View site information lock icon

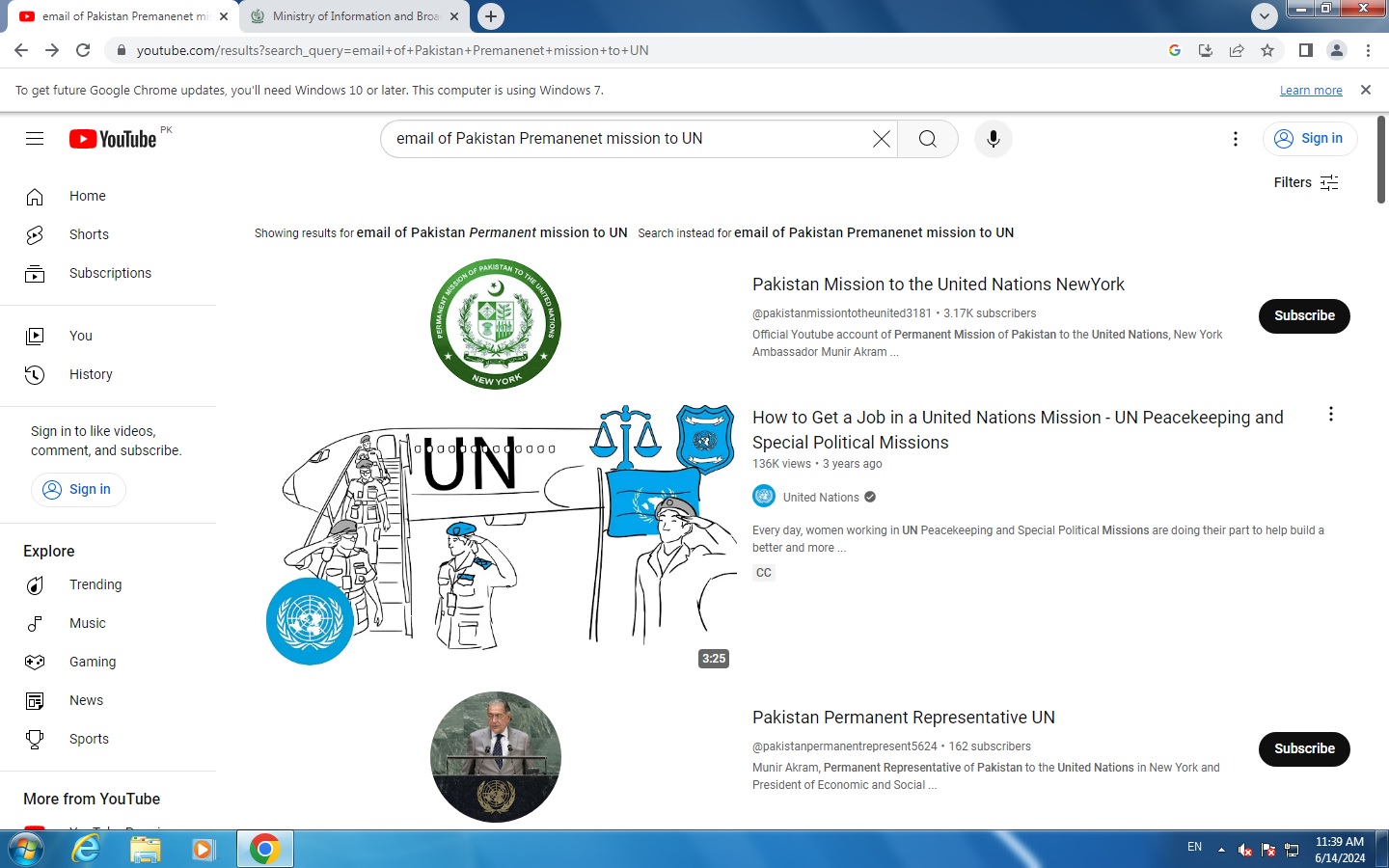121,50
